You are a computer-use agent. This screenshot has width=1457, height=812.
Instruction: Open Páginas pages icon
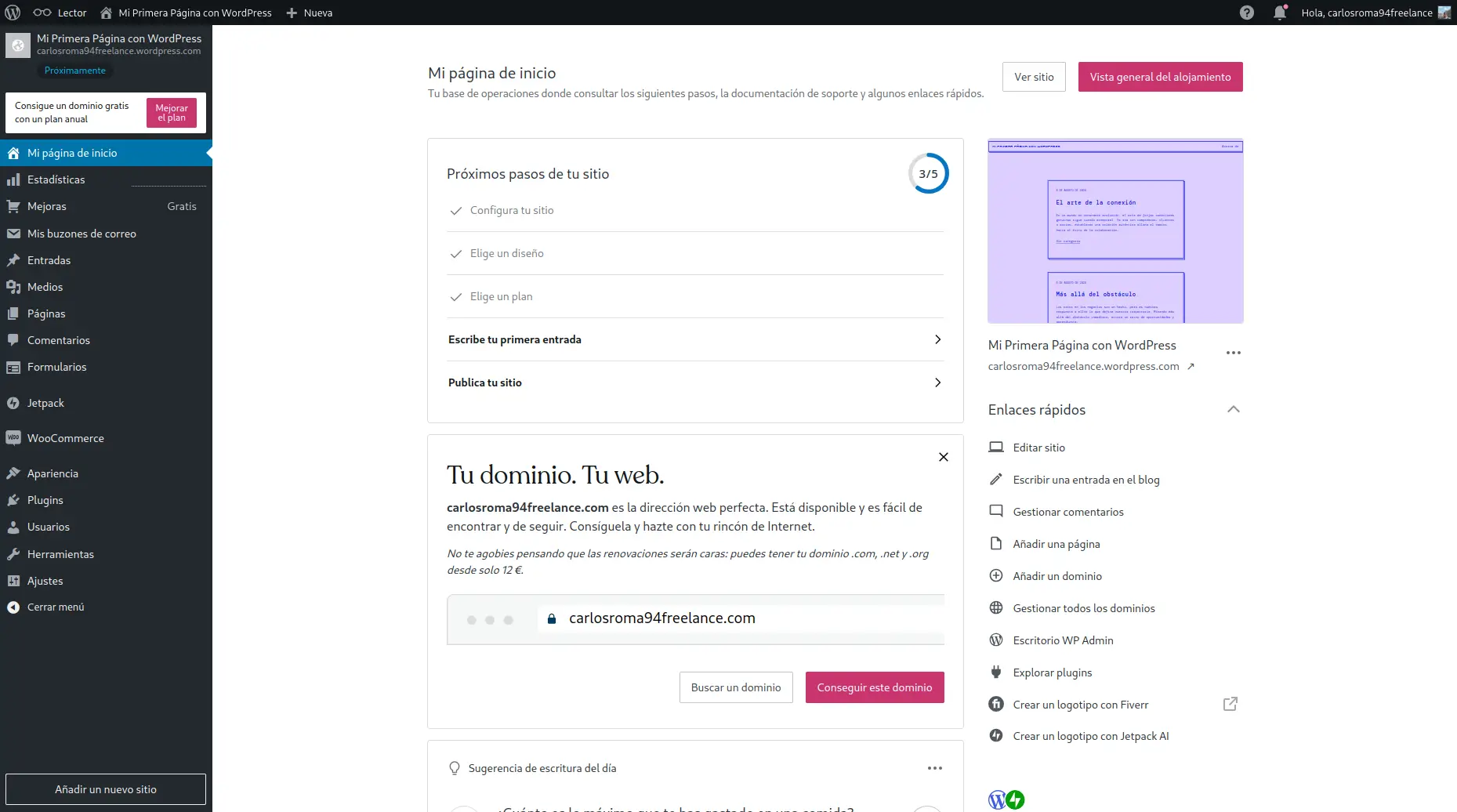tap(13, 314)
